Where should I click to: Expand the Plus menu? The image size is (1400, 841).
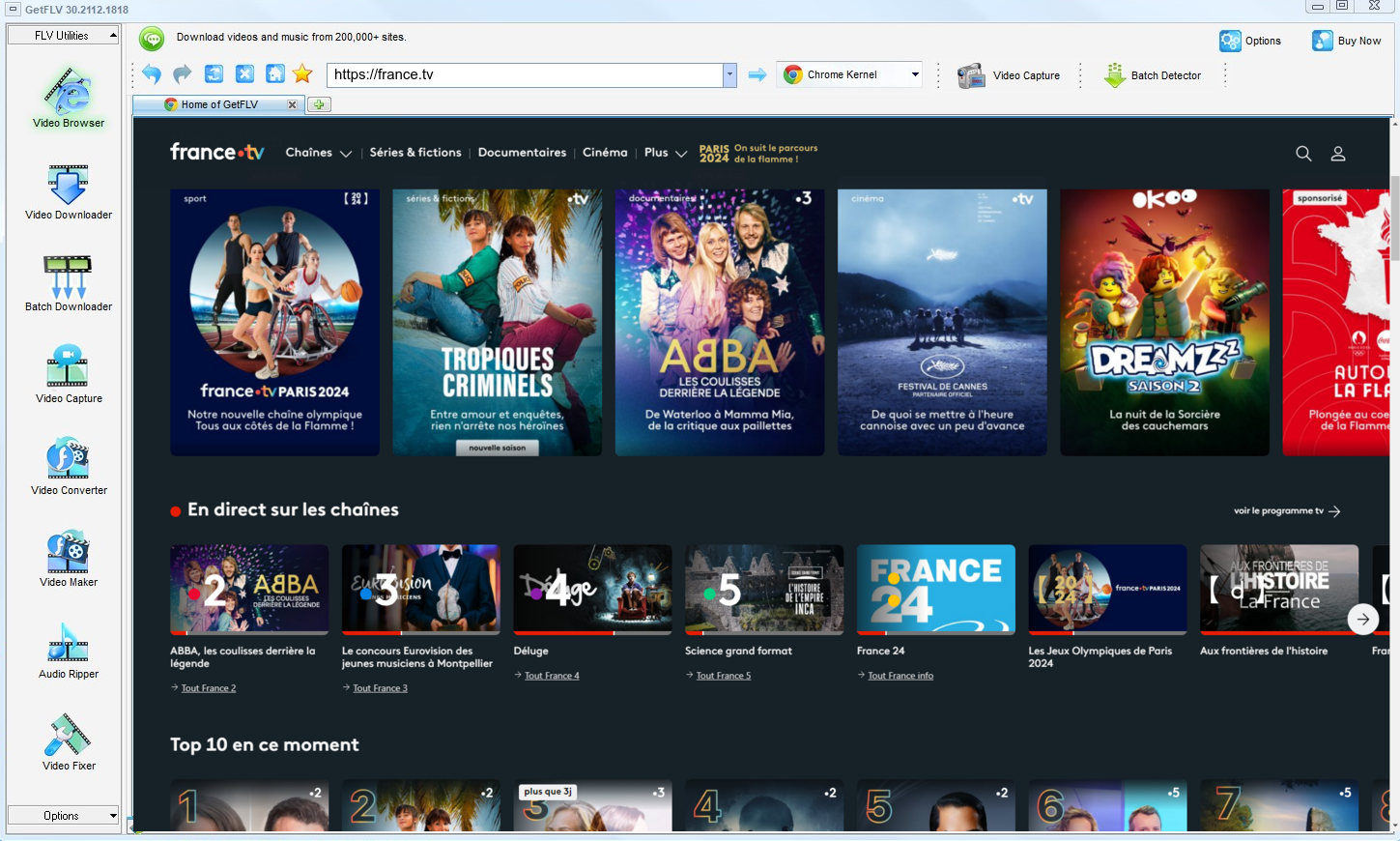(x=666, y=153)
